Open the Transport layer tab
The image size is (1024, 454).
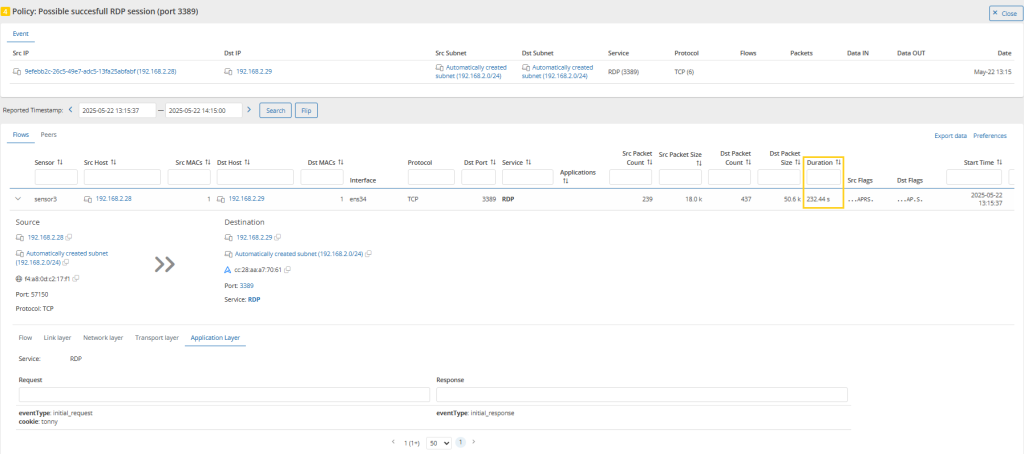(156, 338)
